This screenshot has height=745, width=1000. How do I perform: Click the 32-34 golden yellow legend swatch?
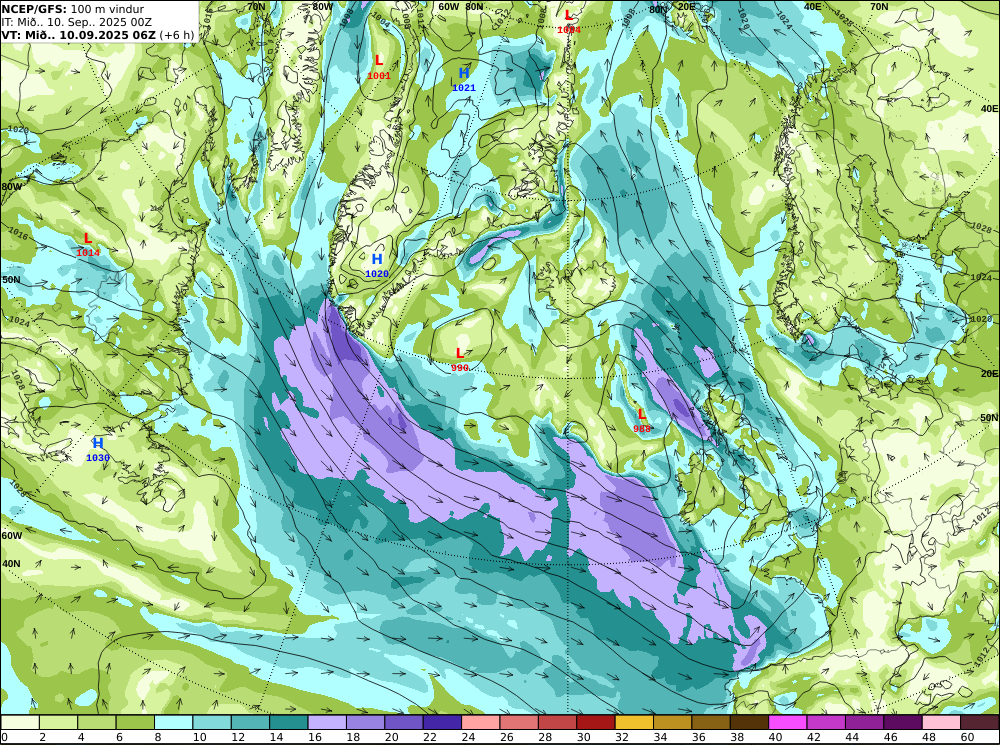[x=635, y=722]
